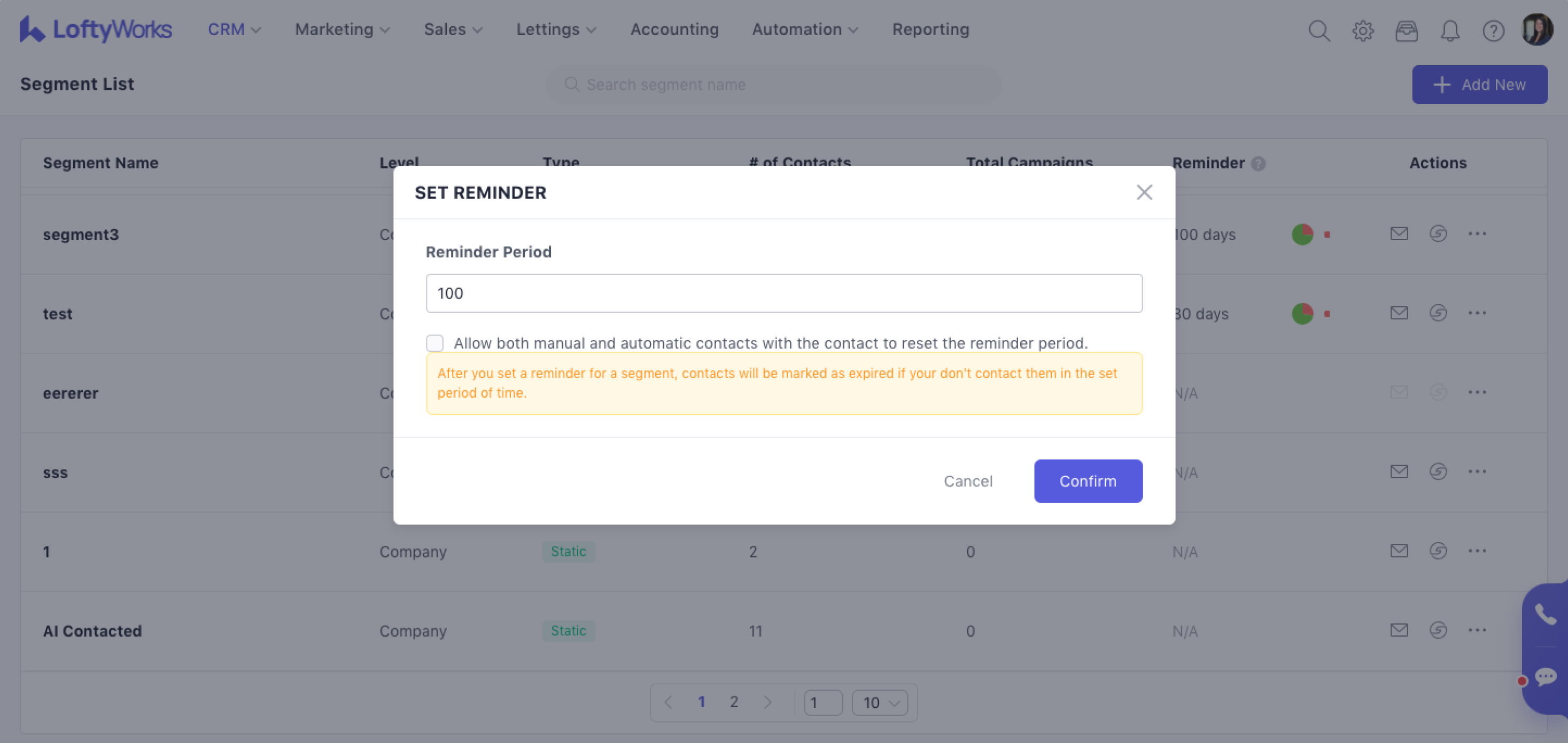1568x743 pixels.
Task: Click the search magnifier icon in header
Action: tap(1319, 30)
